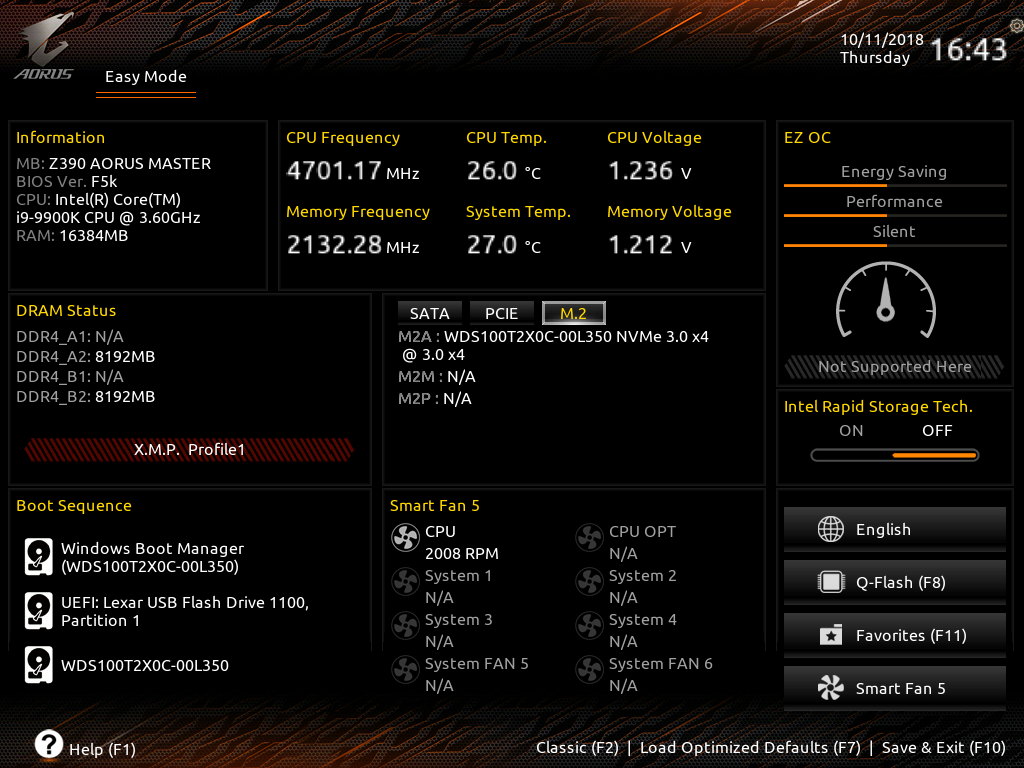The height and width of the screenshot is (768, 1024).
Task: Click the System 2 fan icon
Action: 589,582
